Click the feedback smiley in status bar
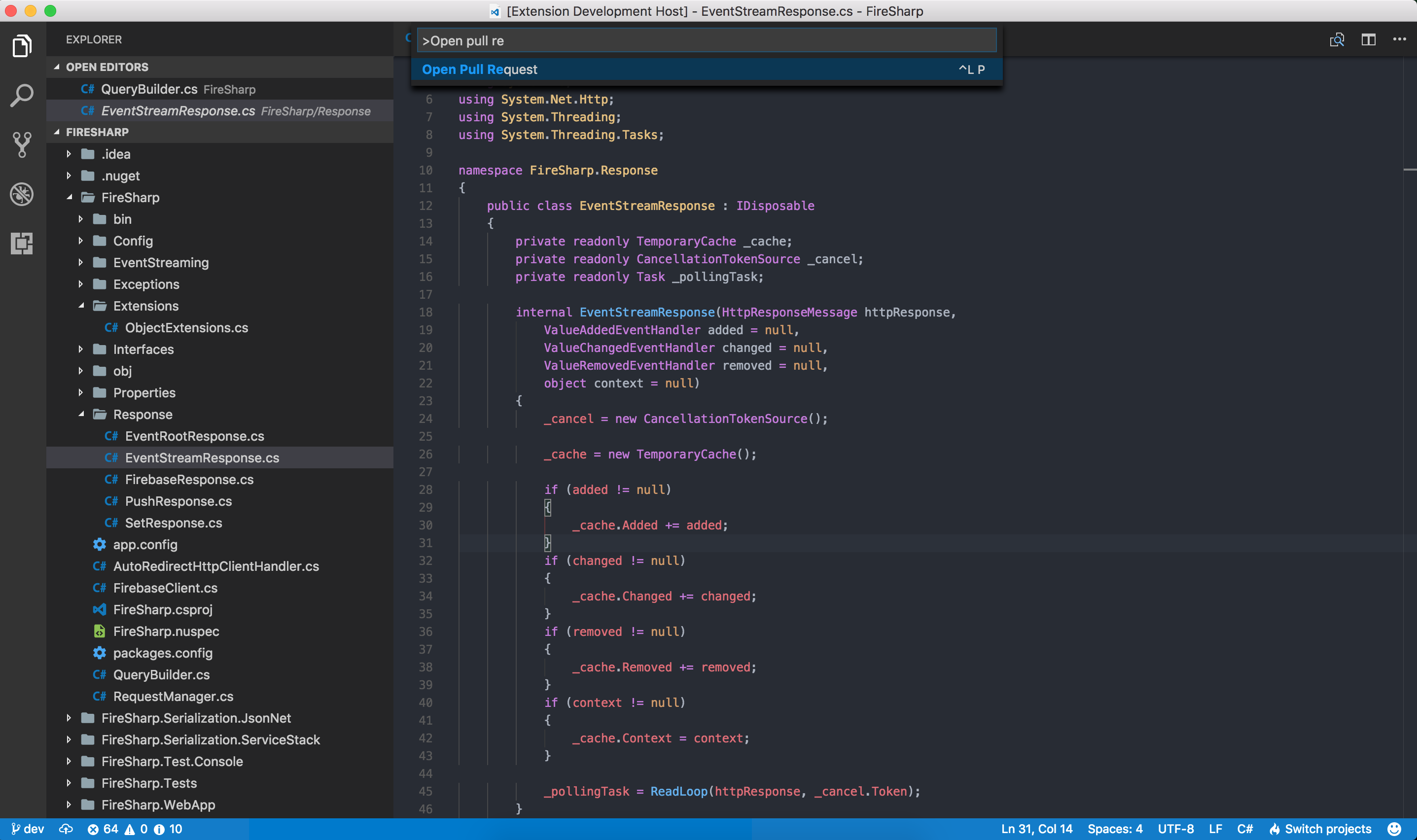Image resolution: width=1417 pixels, height=840 pixels. (x=1394, y=829)
